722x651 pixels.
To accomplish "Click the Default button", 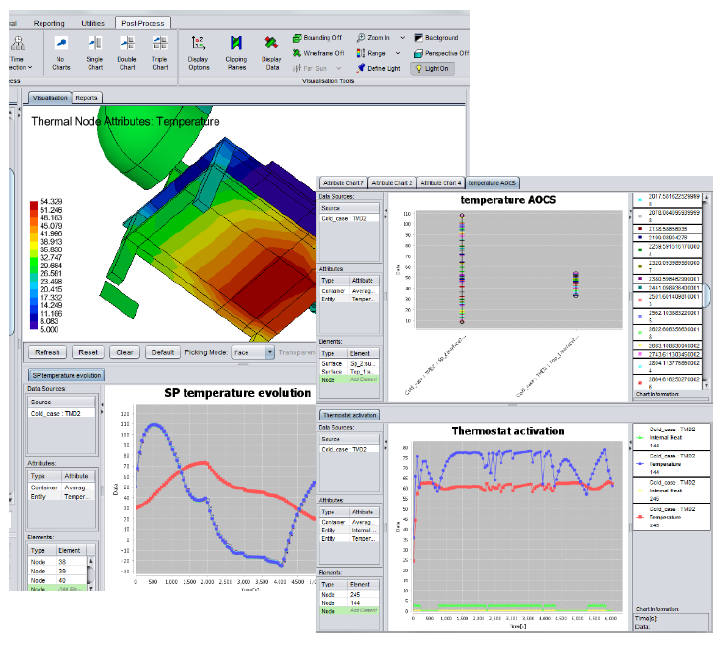I will (163, 352).
